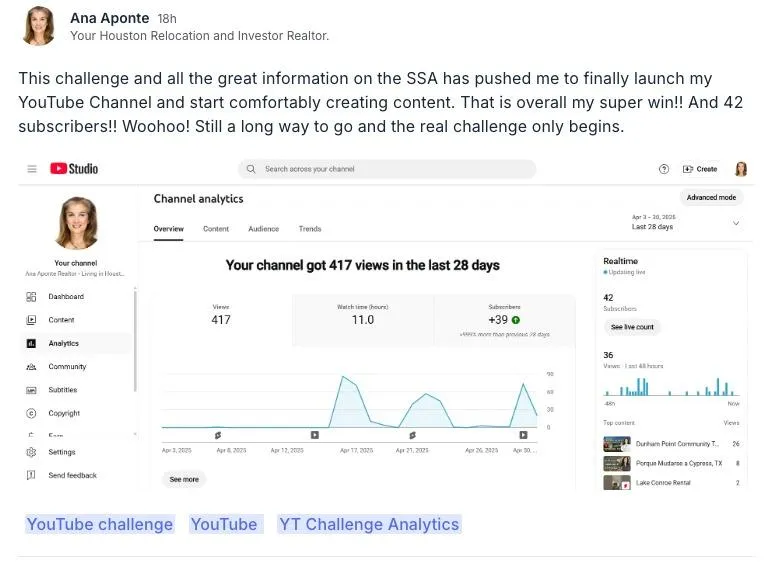Click in the search across your channel field
This screenshot has width=778, height=566.
[x=390, y=169]
